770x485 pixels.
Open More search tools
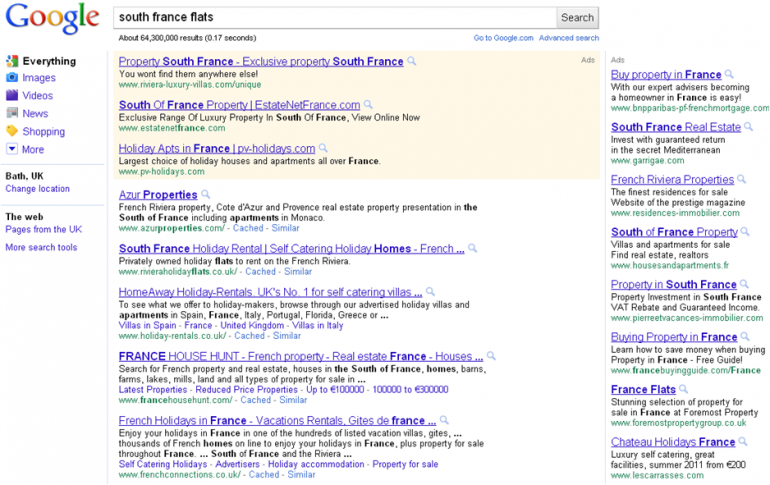coord(41,247)
